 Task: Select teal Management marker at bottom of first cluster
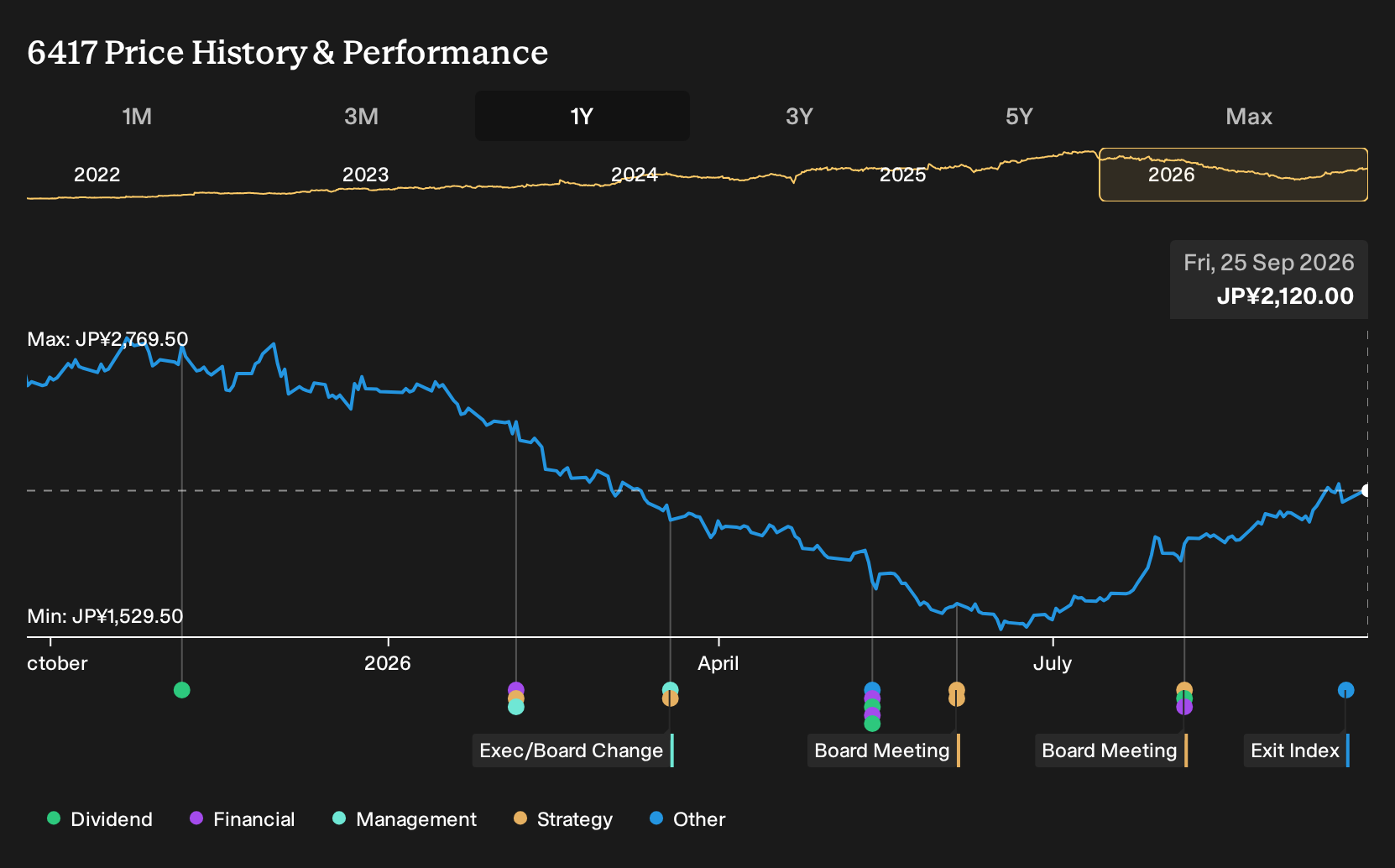[x=516, y=708]
